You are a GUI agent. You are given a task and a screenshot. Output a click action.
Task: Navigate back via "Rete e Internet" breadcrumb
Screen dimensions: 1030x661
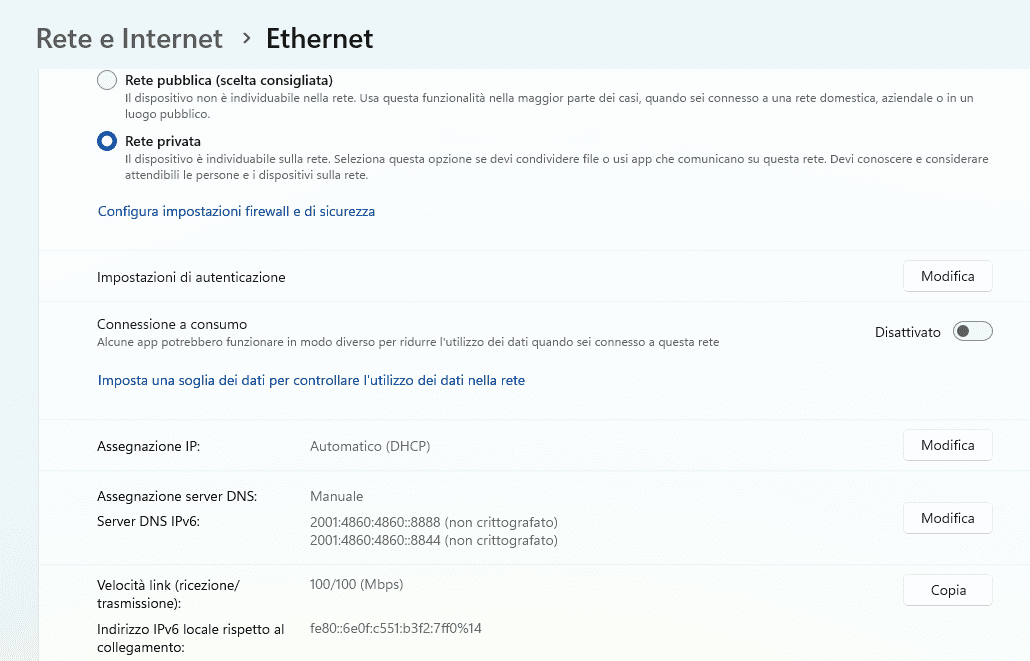coord(129,38)
